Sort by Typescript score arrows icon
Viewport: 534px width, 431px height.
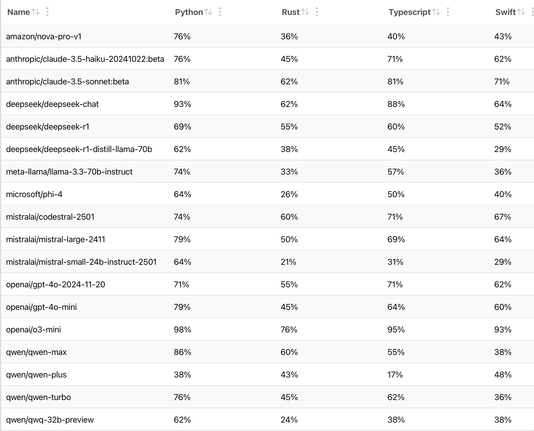436,12
